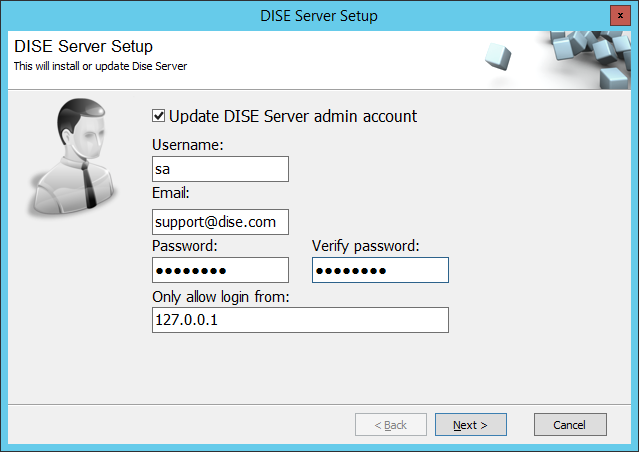Click the cluster of cubes in header corner

tap(589, 60)
